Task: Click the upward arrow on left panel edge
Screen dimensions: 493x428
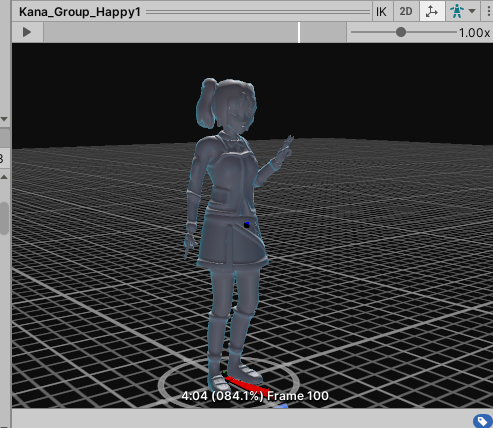Action: coord(4,177)
